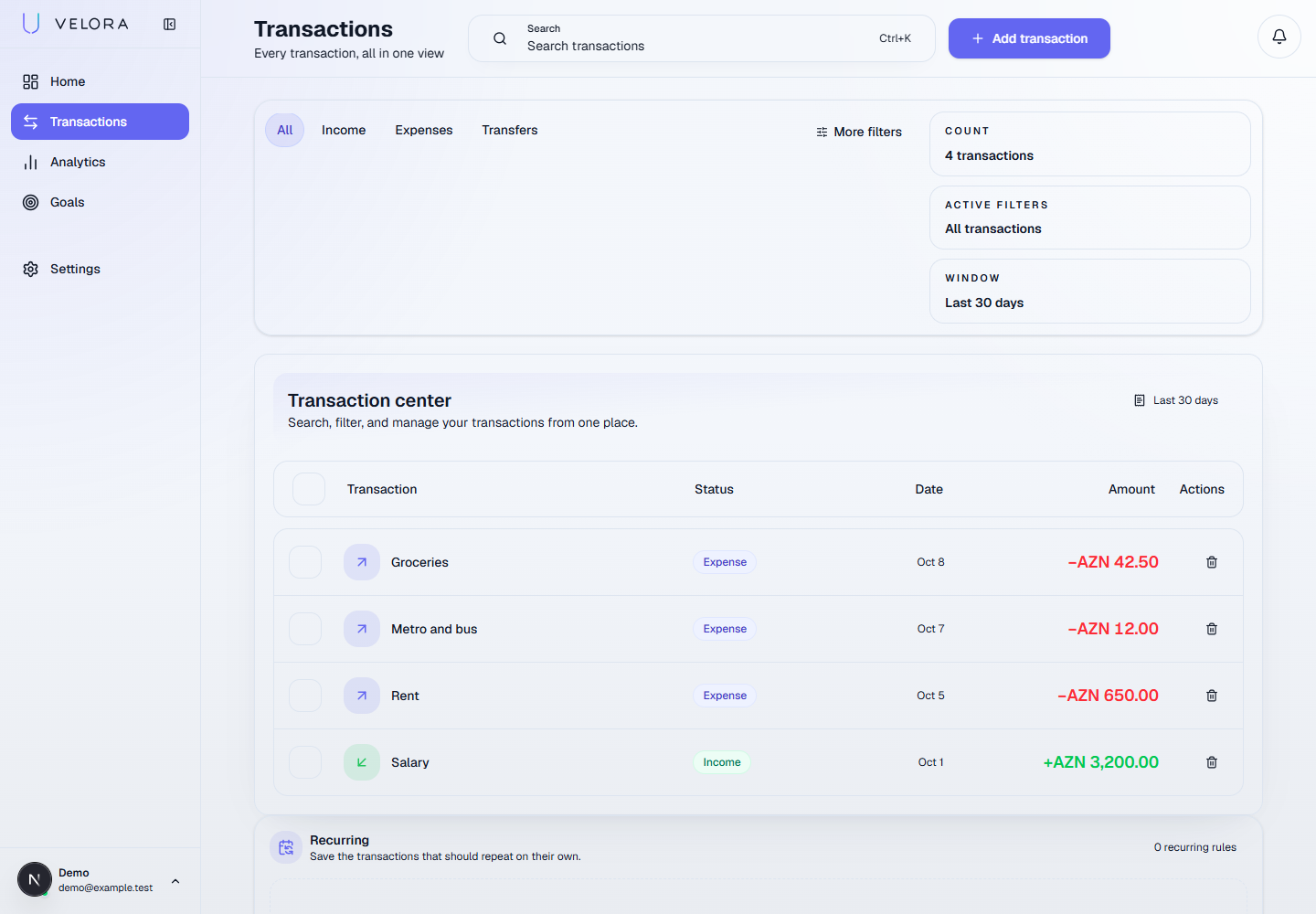Click the Rent expense arrow icon
Image resolution: width=1316 pixels, height=914 pixels.
(x=362, y=696)
